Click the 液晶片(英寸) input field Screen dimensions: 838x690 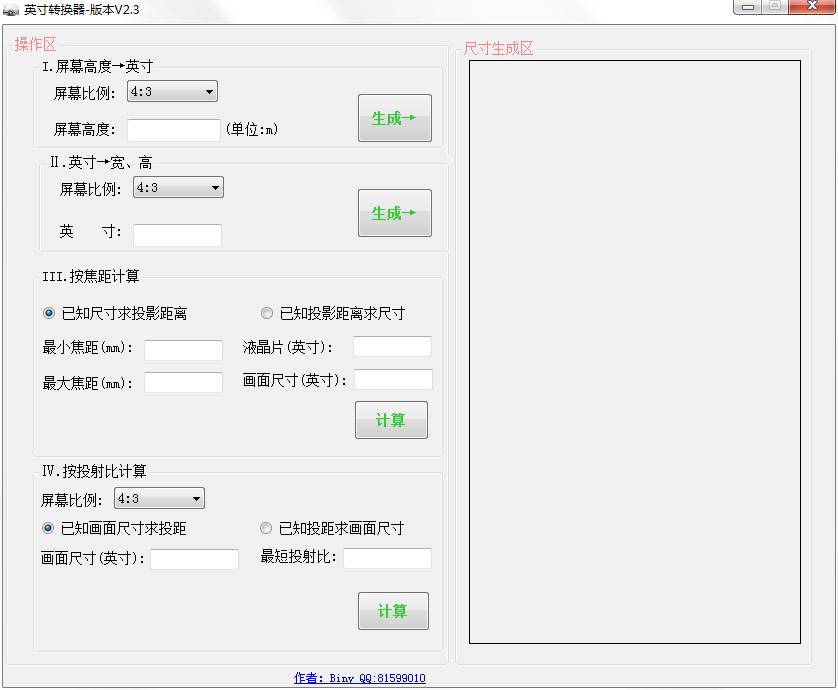pos(392,346)
